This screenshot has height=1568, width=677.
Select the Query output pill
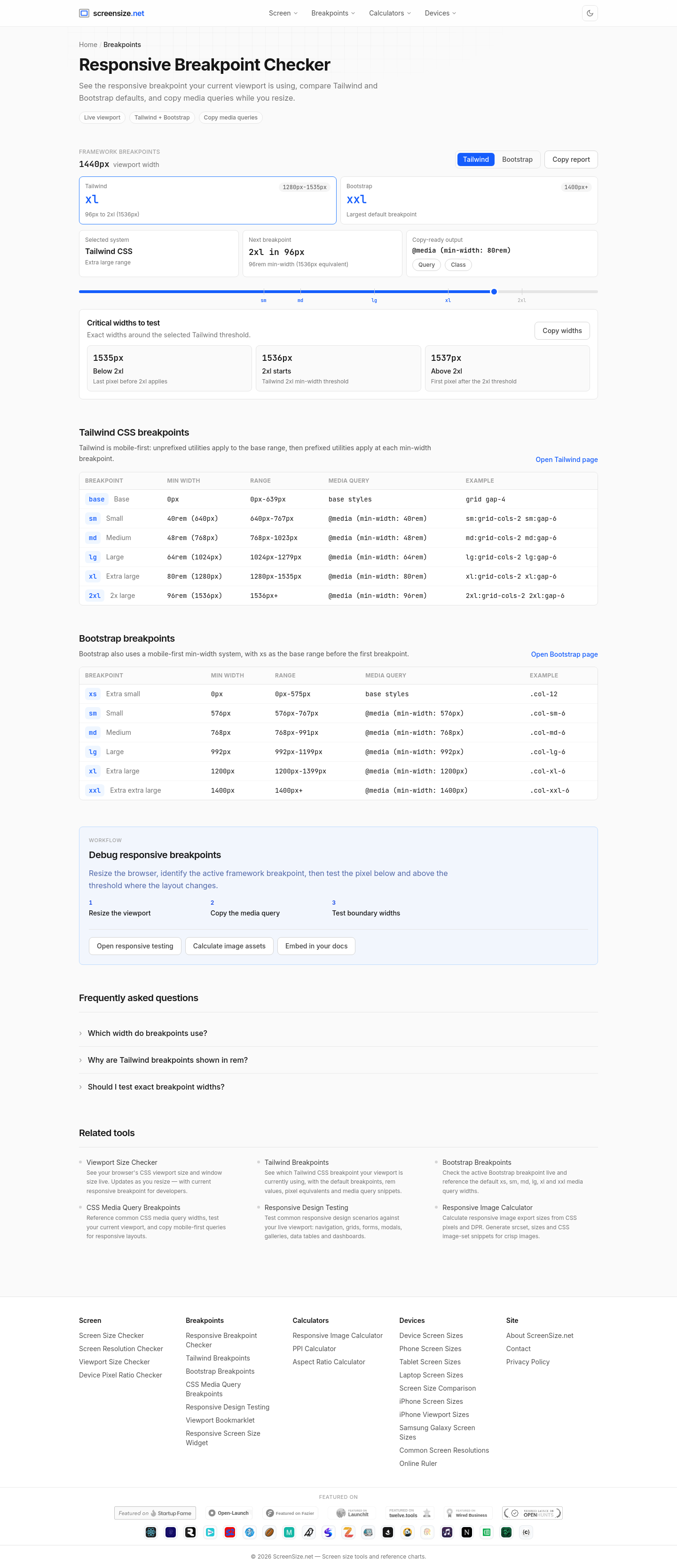point(426,265)
